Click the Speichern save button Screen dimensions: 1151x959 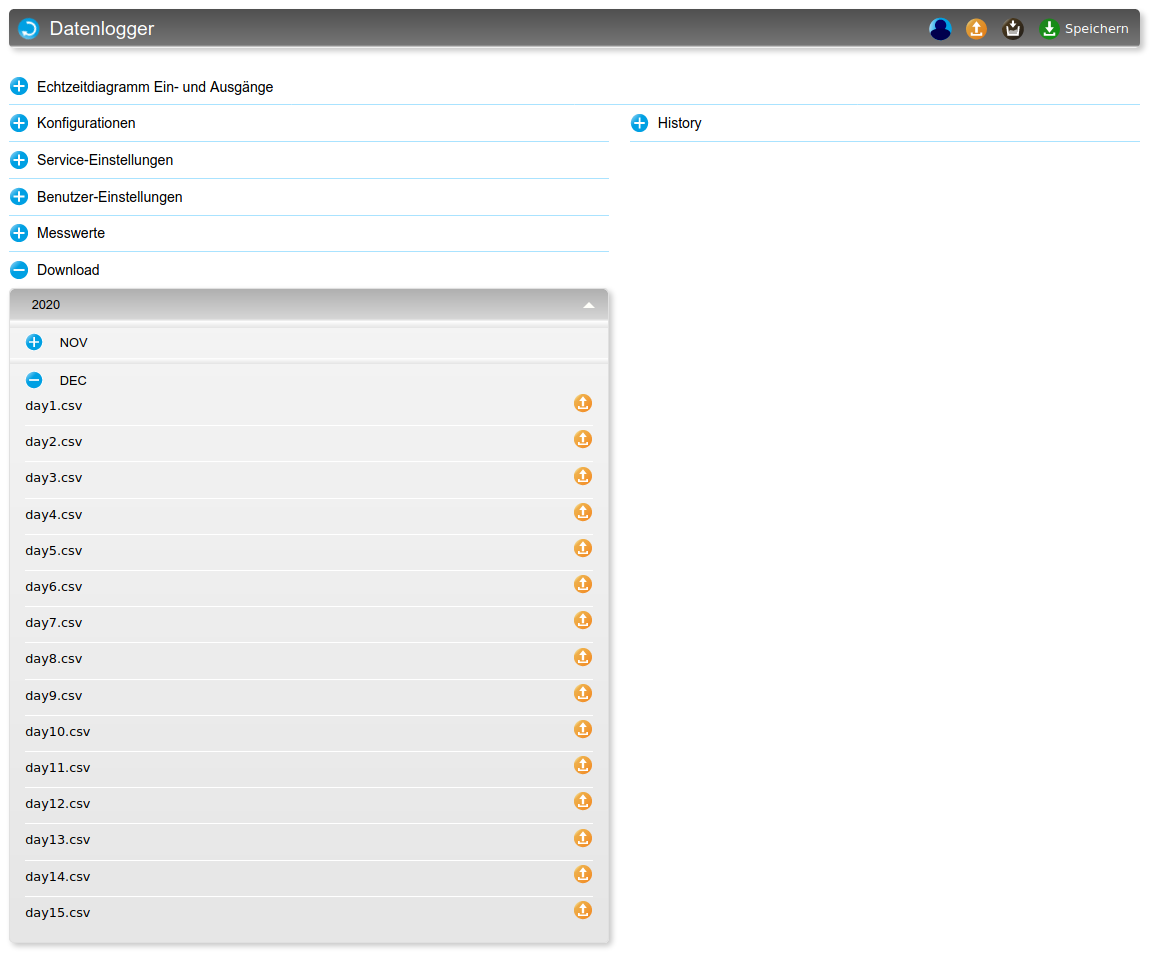pos(1084,29)
